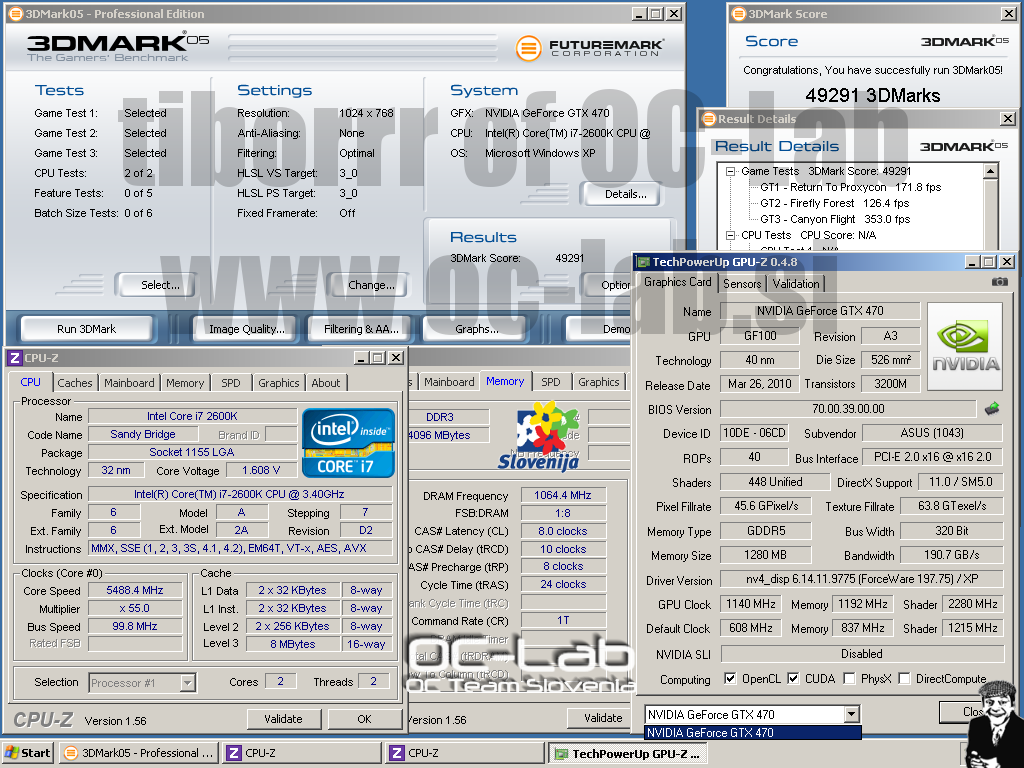Collapse the Game Tests tree node
The image size is (1024, 768).
(x=730, y=171)
